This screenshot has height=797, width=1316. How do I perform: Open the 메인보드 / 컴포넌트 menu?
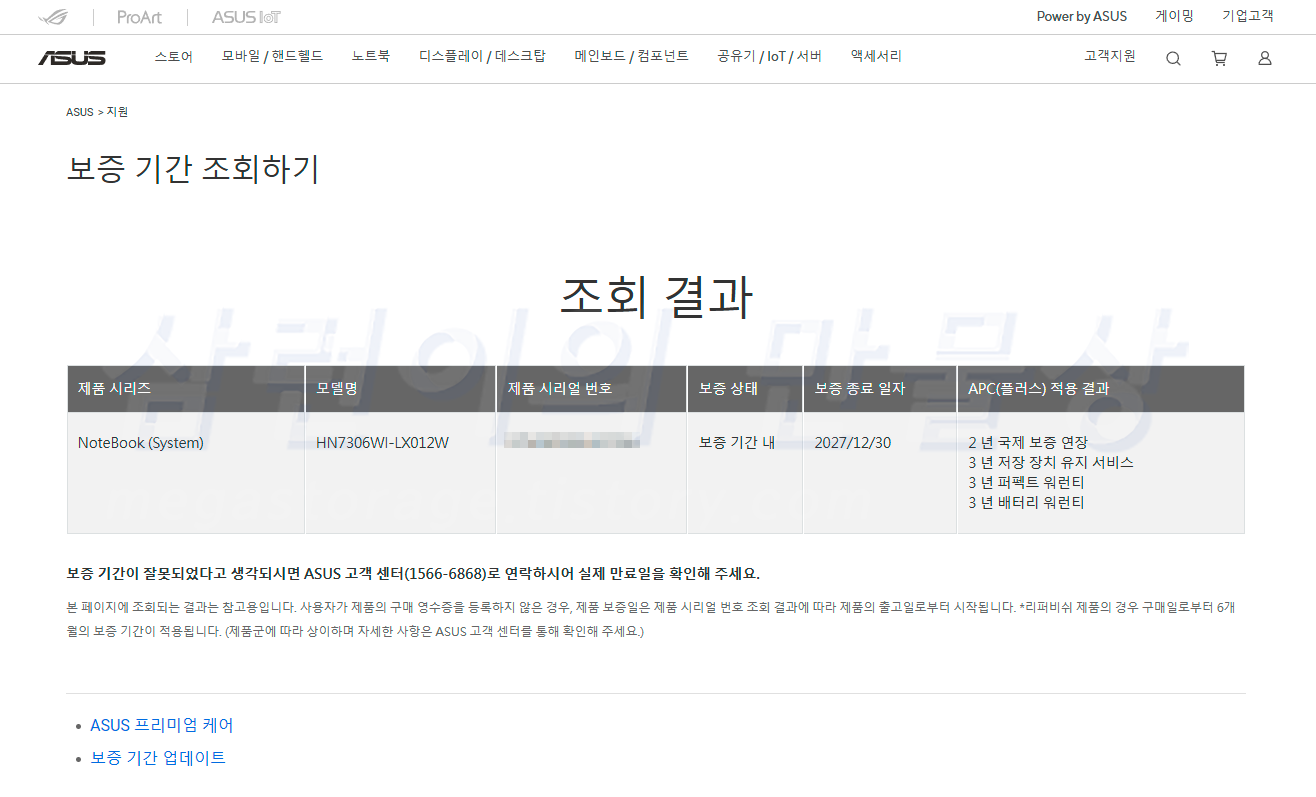(631, 56)
